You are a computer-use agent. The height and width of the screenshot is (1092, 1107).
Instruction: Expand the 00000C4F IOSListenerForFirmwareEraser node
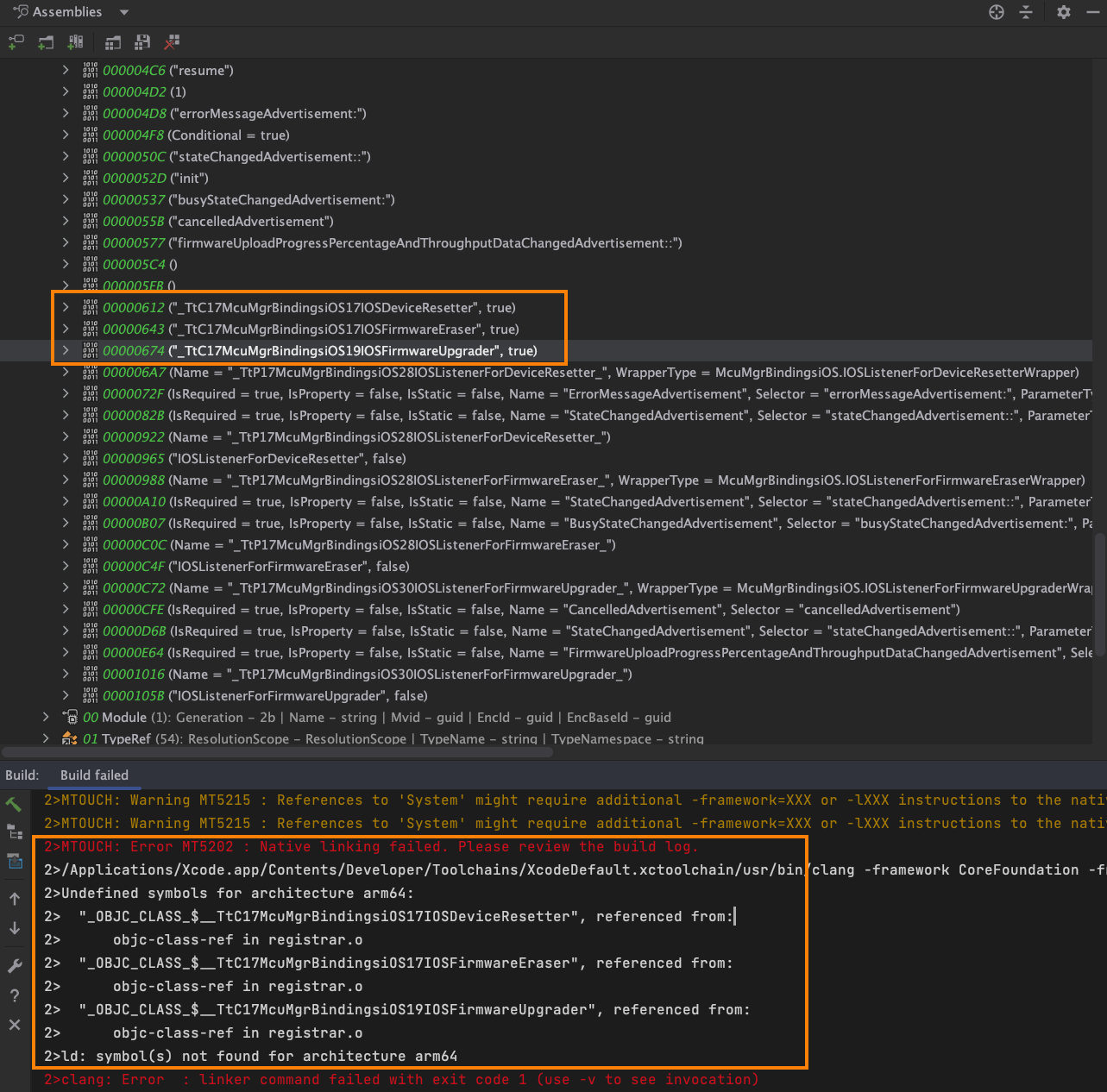click(66, 566)
